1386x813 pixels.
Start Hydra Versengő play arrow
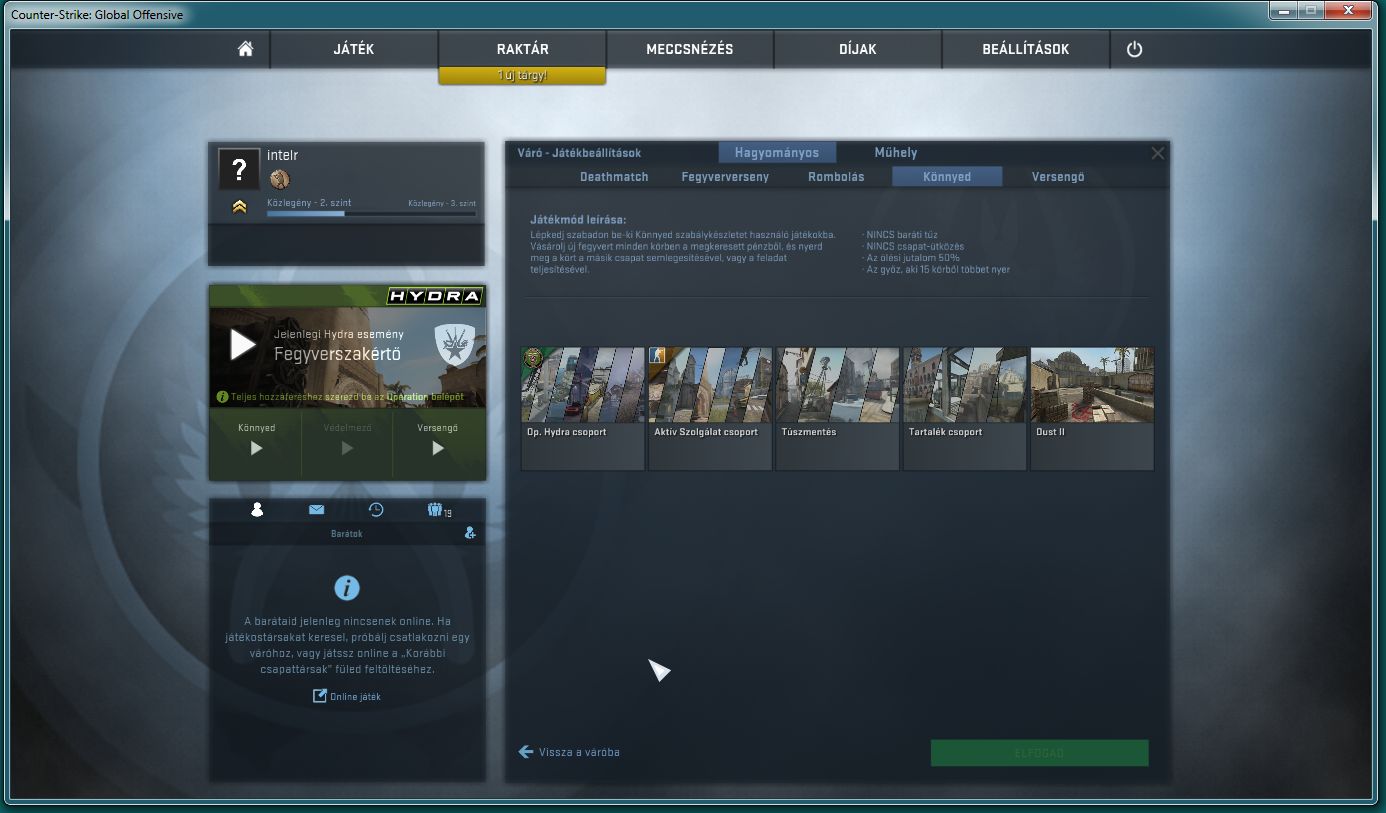tap(438, 448)
